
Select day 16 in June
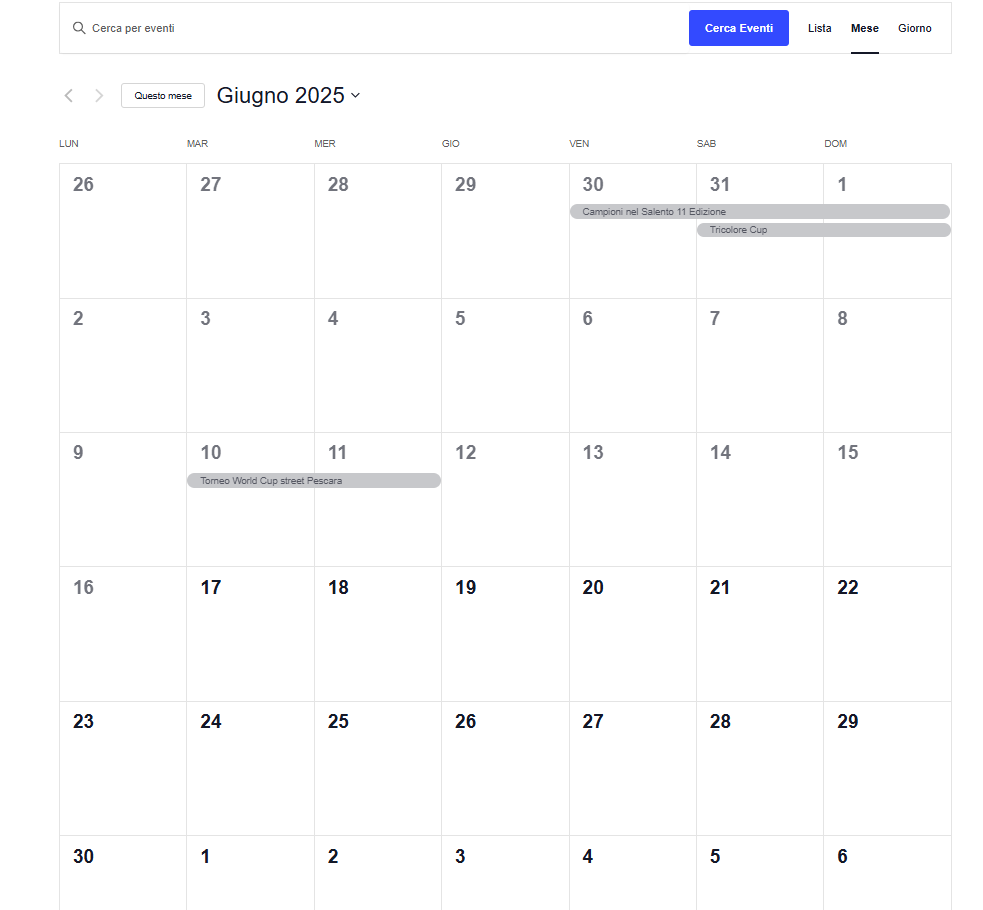[83, 587]
